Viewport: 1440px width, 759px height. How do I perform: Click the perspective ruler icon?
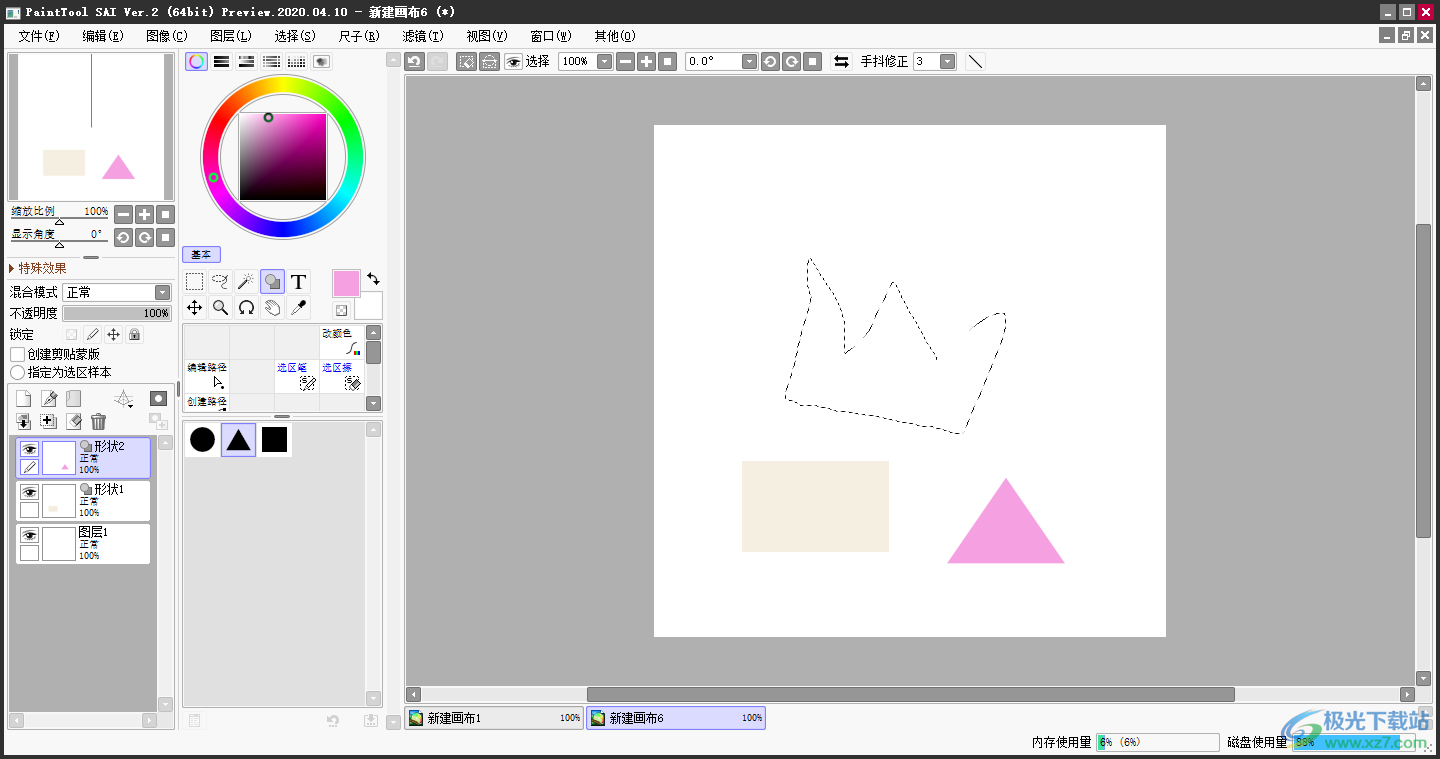(x=124, y=399)
